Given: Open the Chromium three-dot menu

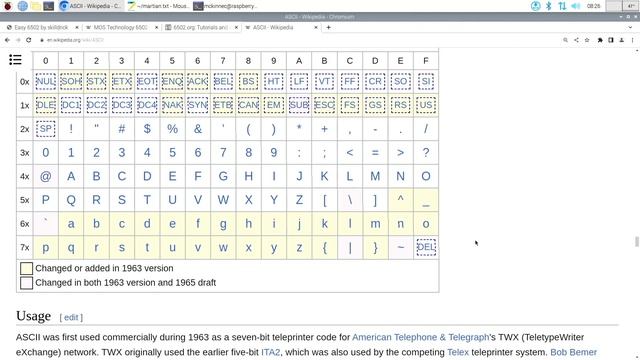Looking at the screenshot, I should click(x=632, y=40).
